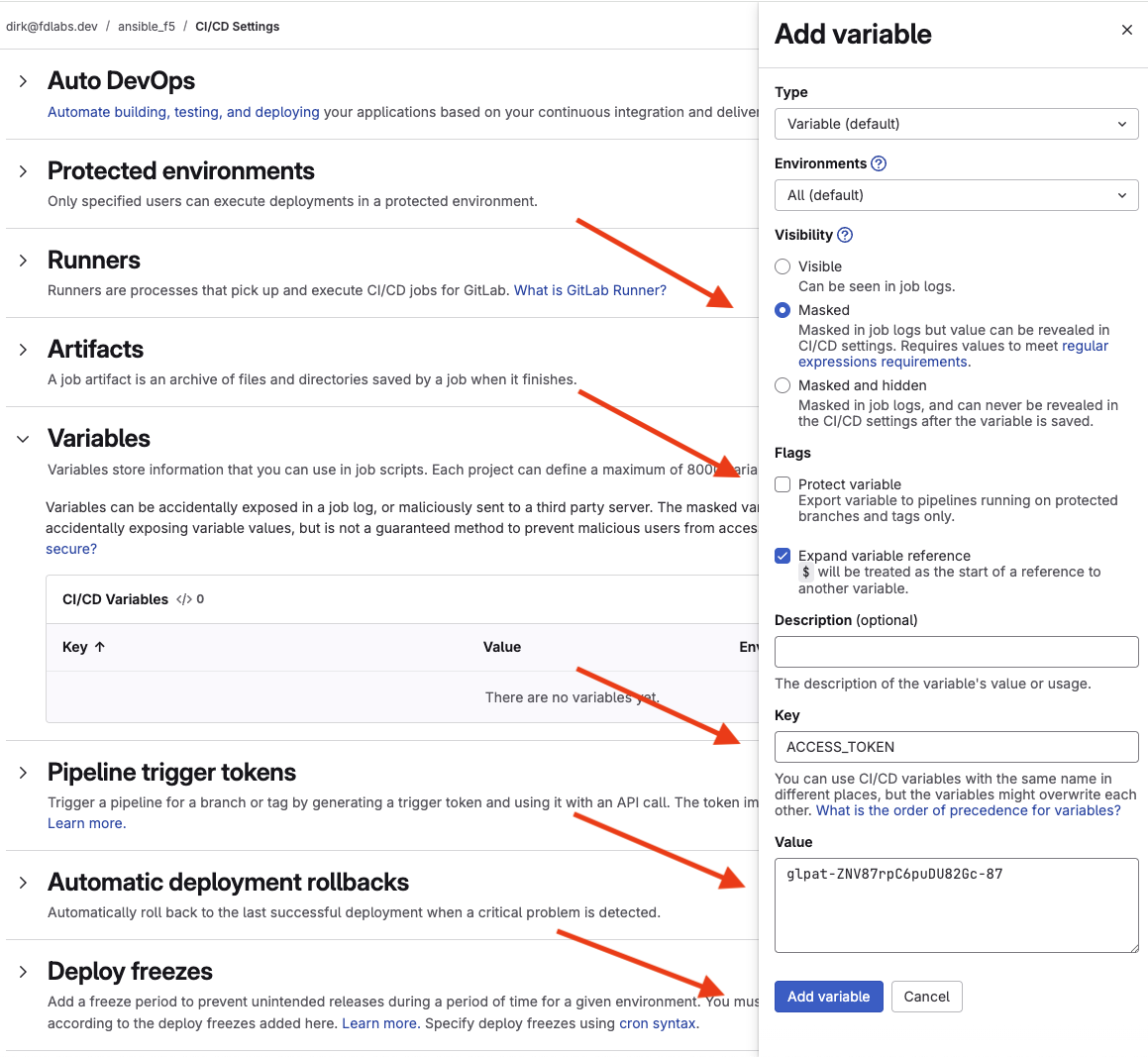Open the Environments help question-mark icon
The width and height of the screenshot is (1148, 1057).
(x=879, y=164)
